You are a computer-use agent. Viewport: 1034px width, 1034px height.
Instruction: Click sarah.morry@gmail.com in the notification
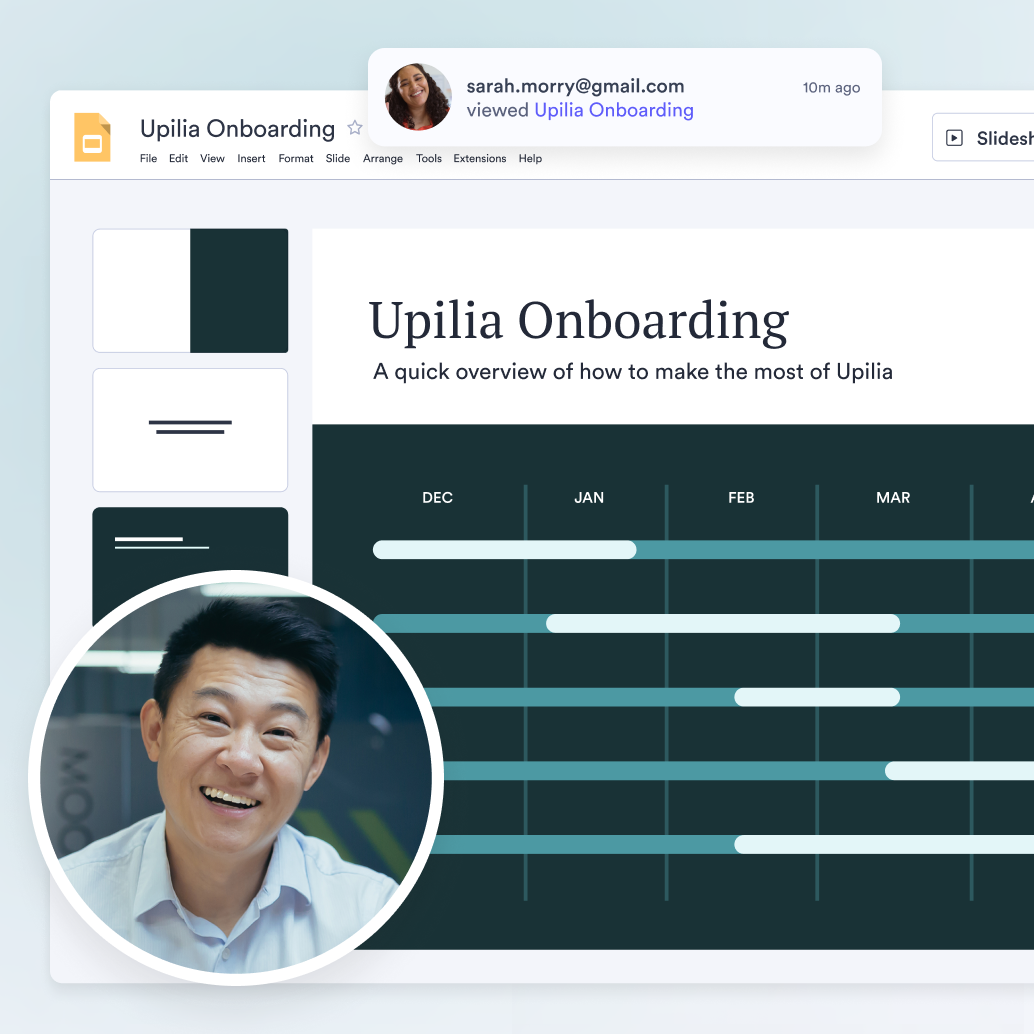click(x=575, y=86)
